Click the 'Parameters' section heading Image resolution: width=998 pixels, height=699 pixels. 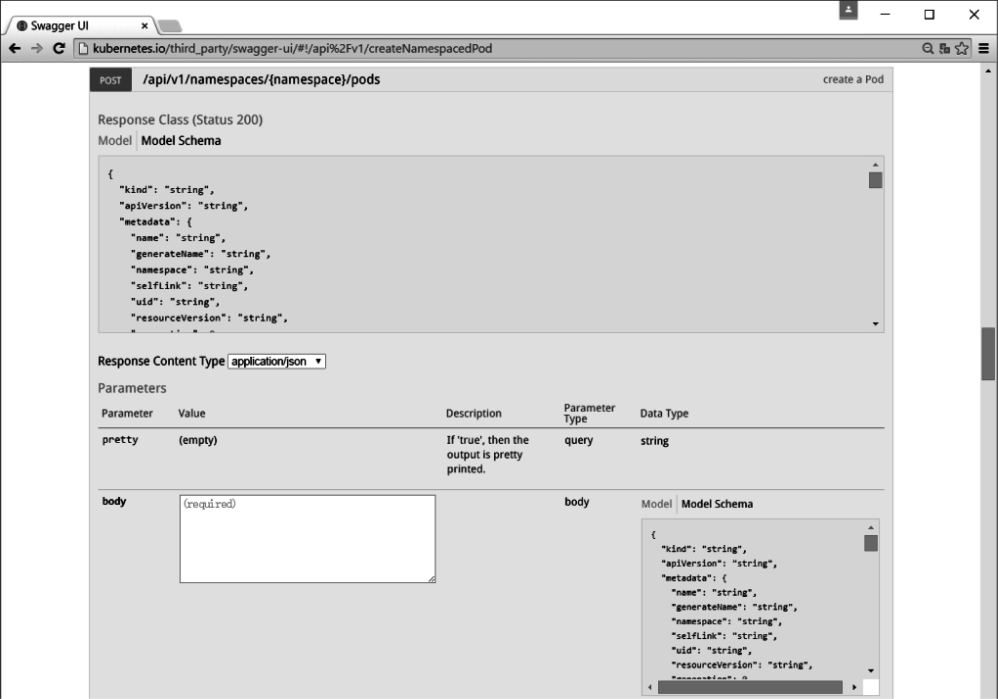tap(132, 388)
